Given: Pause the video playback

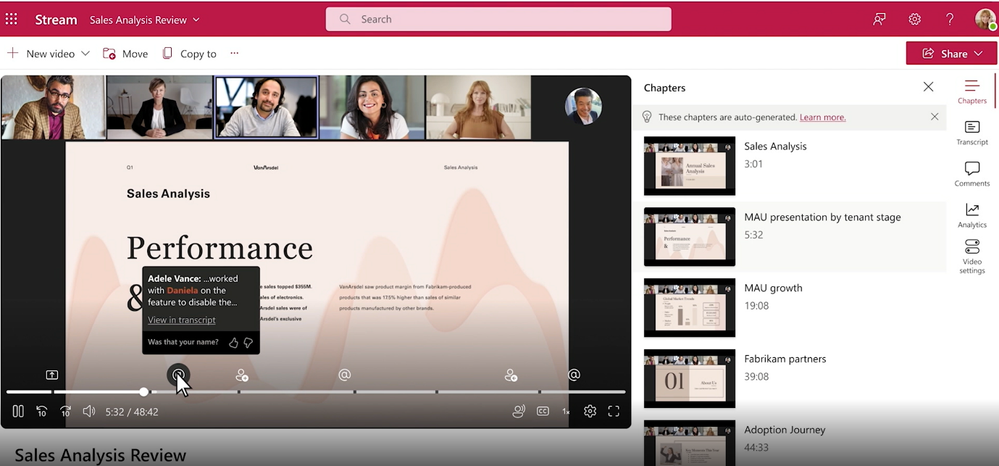Looking at the screenshot, I should [x=18, y=411].
